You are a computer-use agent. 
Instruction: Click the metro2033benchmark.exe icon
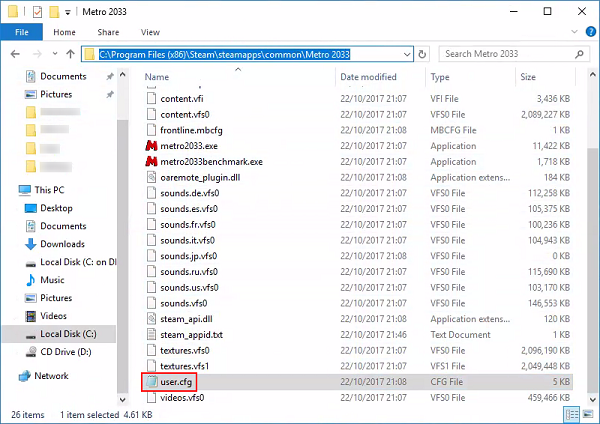(151, 161)
